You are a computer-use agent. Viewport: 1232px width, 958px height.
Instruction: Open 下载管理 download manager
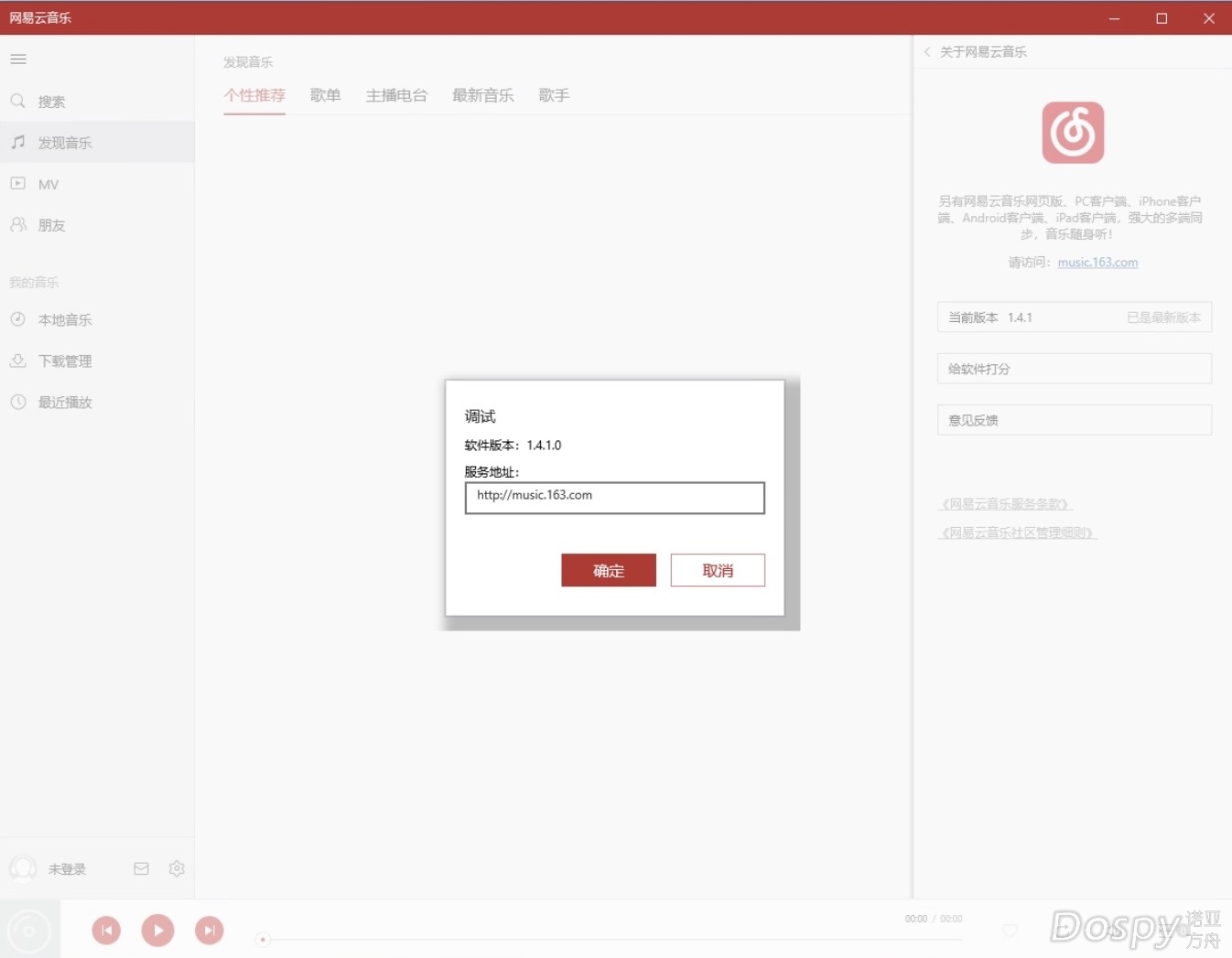tap(97, 361)
